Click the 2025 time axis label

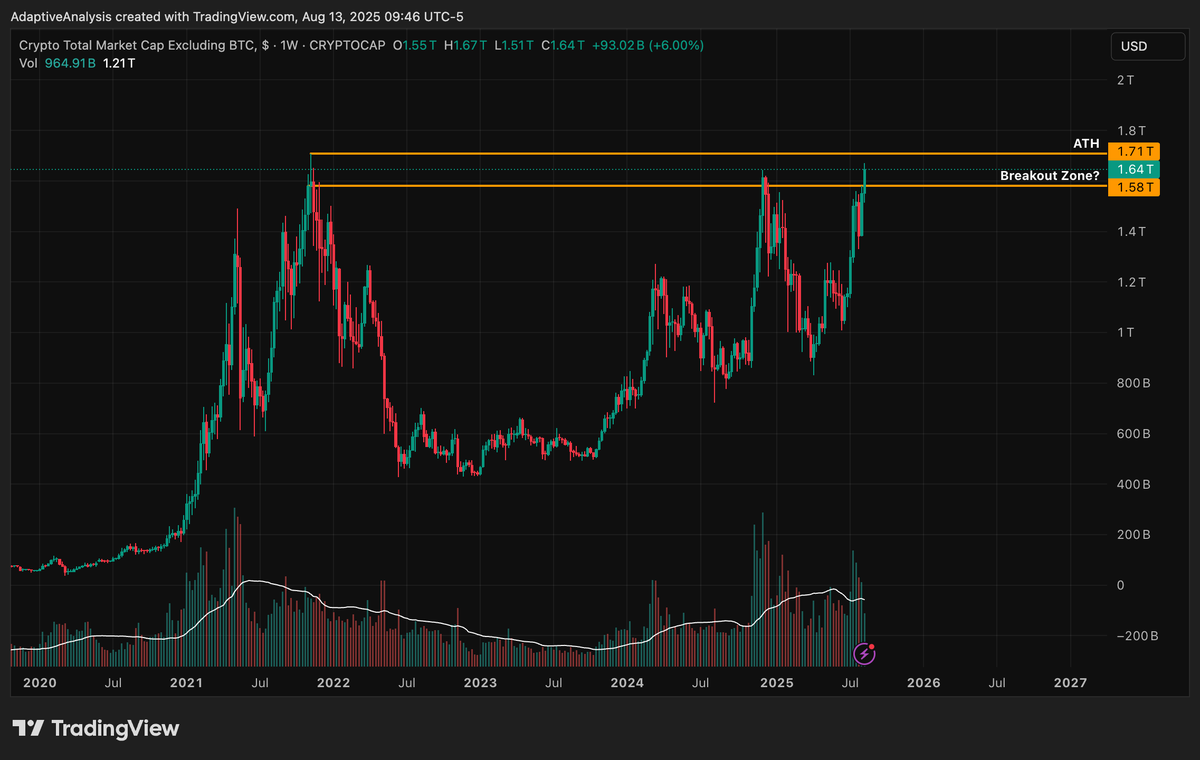776,683
